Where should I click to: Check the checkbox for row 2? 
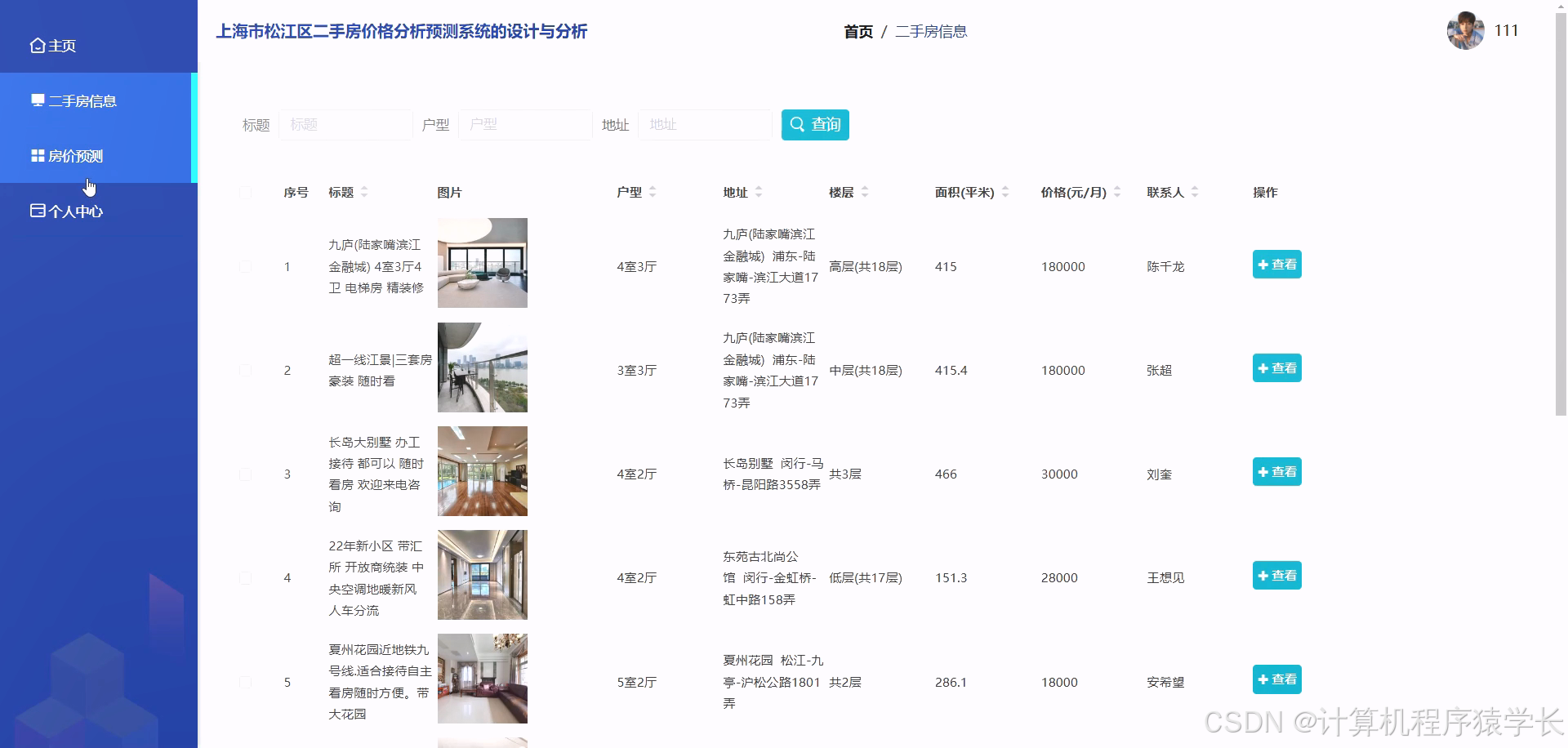[246, 370]
